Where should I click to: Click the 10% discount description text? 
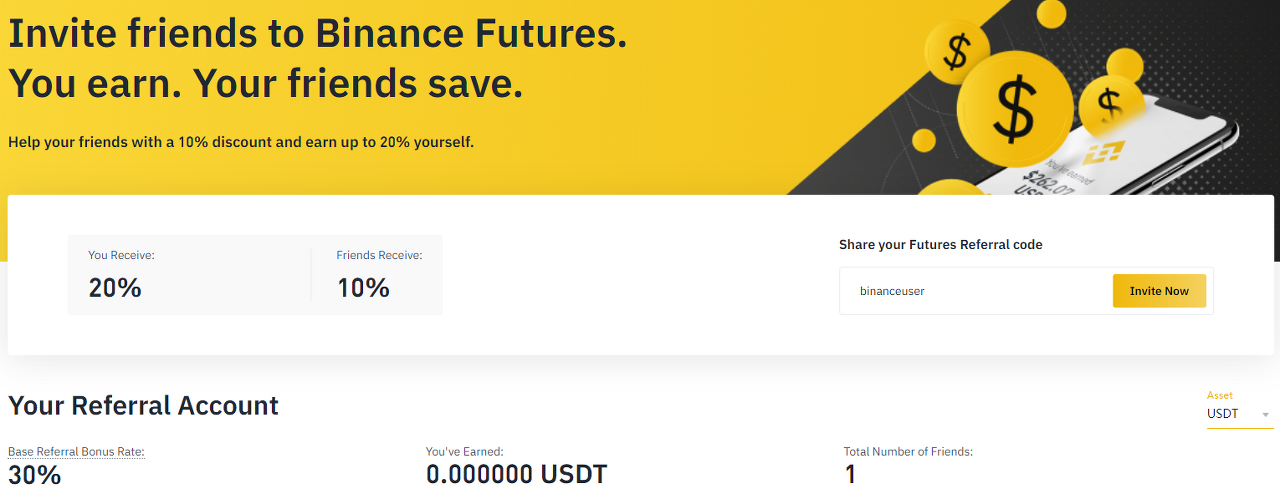tap(240, 142)
